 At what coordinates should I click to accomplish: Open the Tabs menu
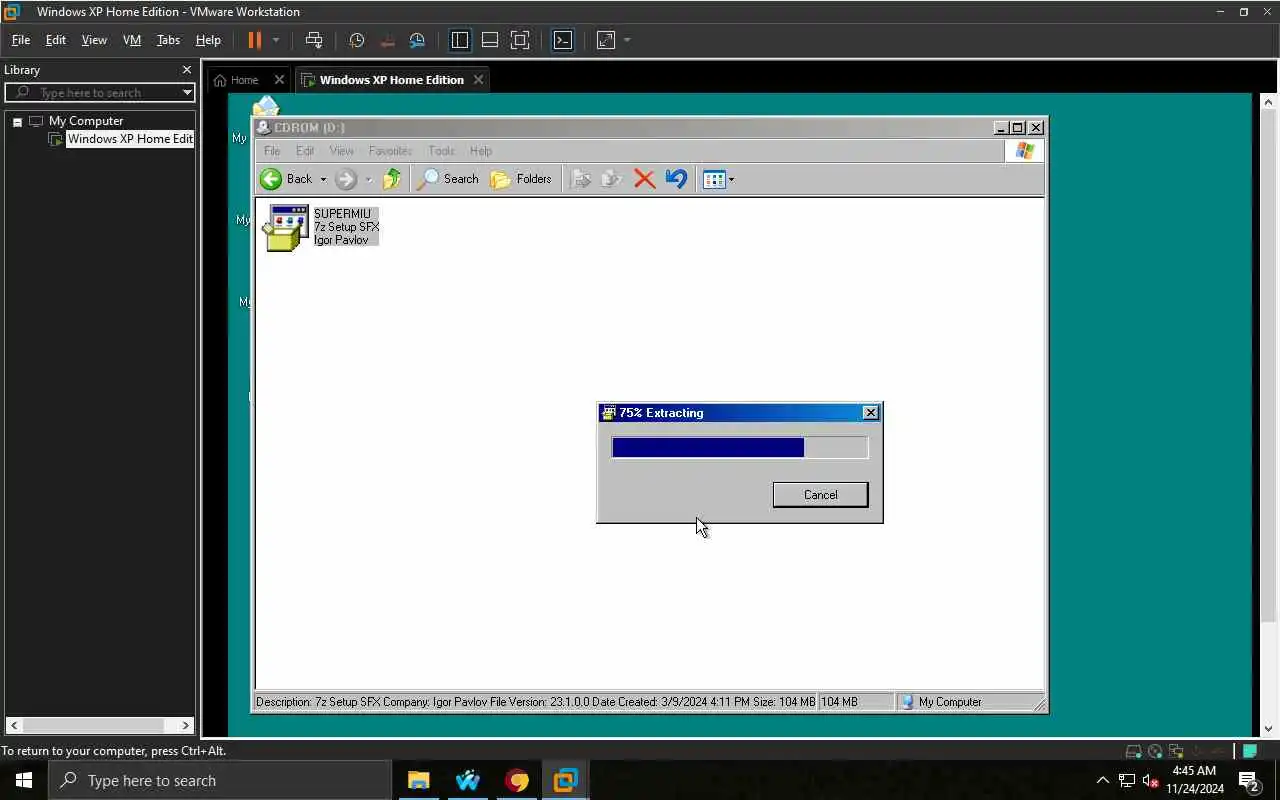tap(168, 40)
